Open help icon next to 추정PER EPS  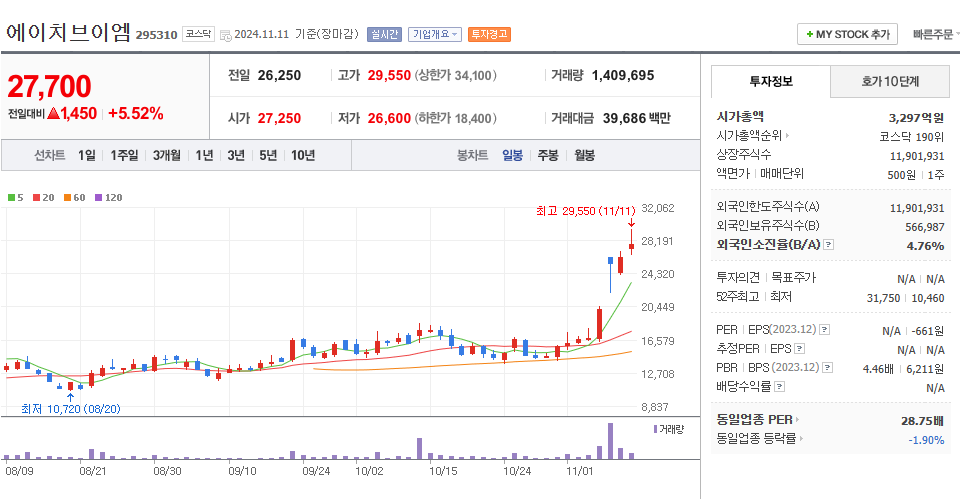[x=799, y=349]
